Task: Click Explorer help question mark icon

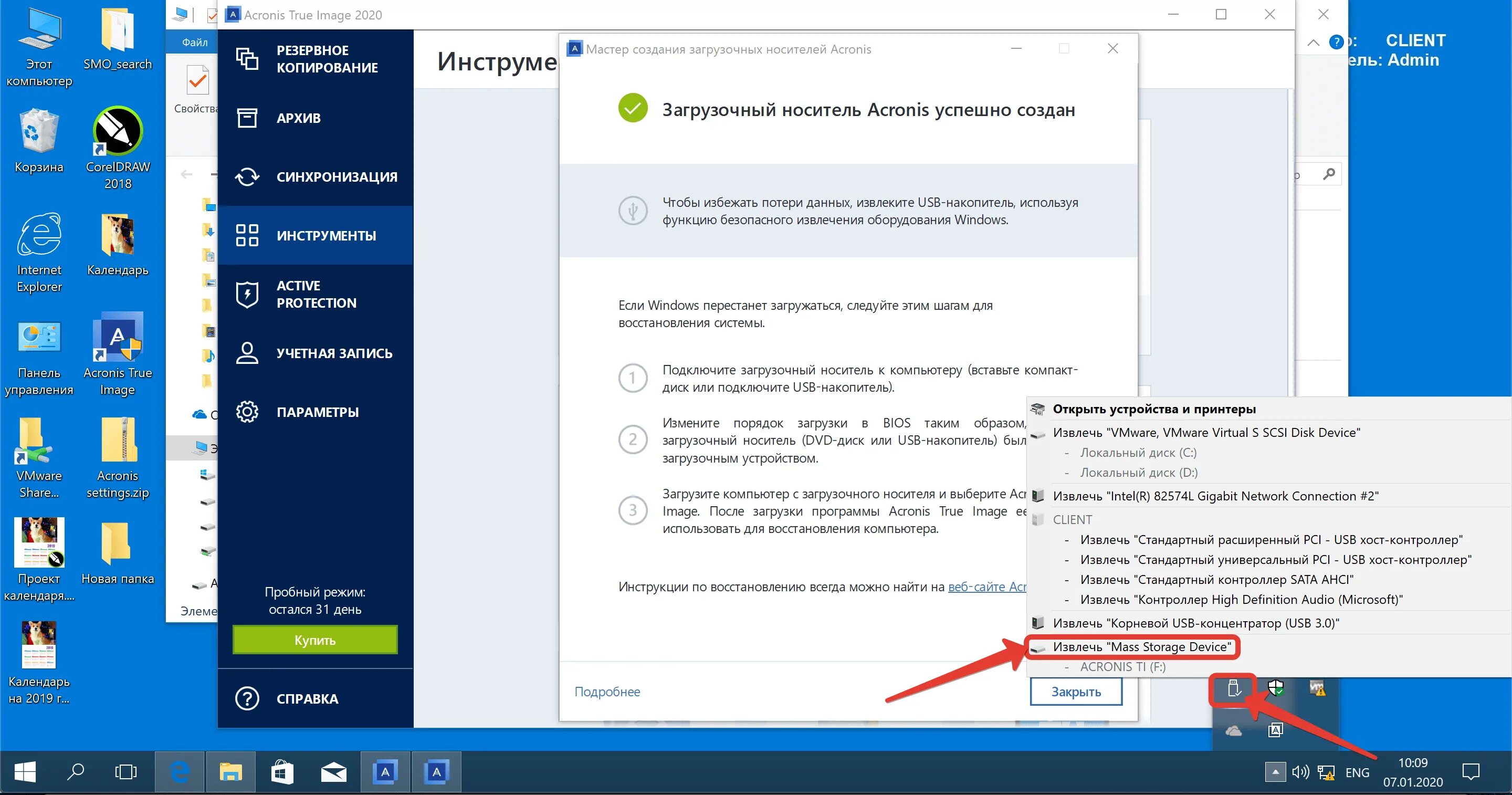Action: (x=1336, y=43)
